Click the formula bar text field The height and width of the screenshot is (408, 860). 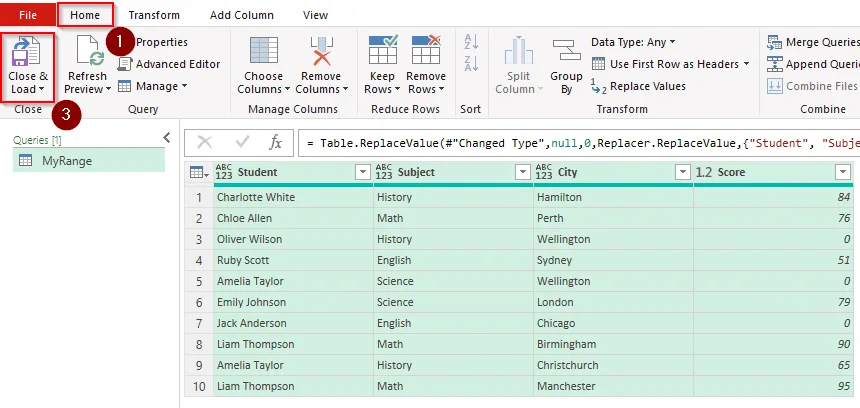pos(579,143)
